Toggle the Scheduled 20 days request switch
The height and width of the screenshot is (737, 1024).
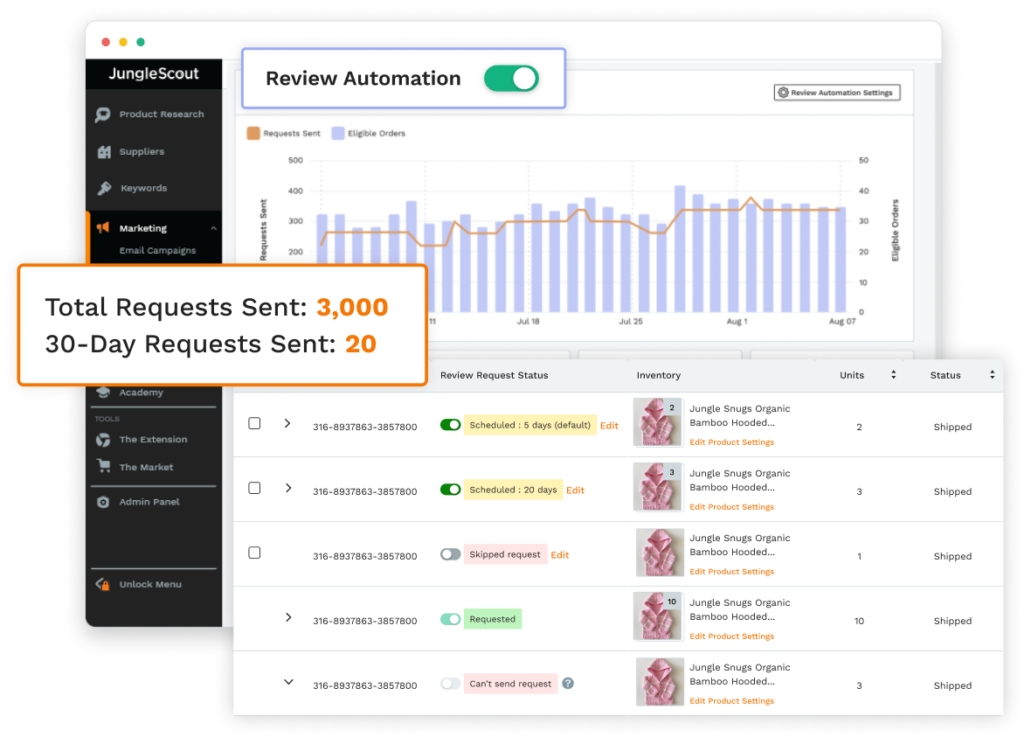coord(451,490)
